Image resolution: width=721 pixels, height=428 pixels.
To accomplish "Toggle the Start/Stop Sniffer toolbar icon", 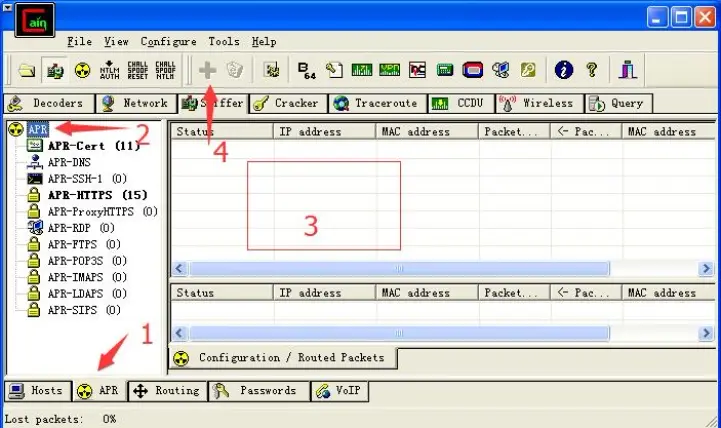I will point(55,70).
